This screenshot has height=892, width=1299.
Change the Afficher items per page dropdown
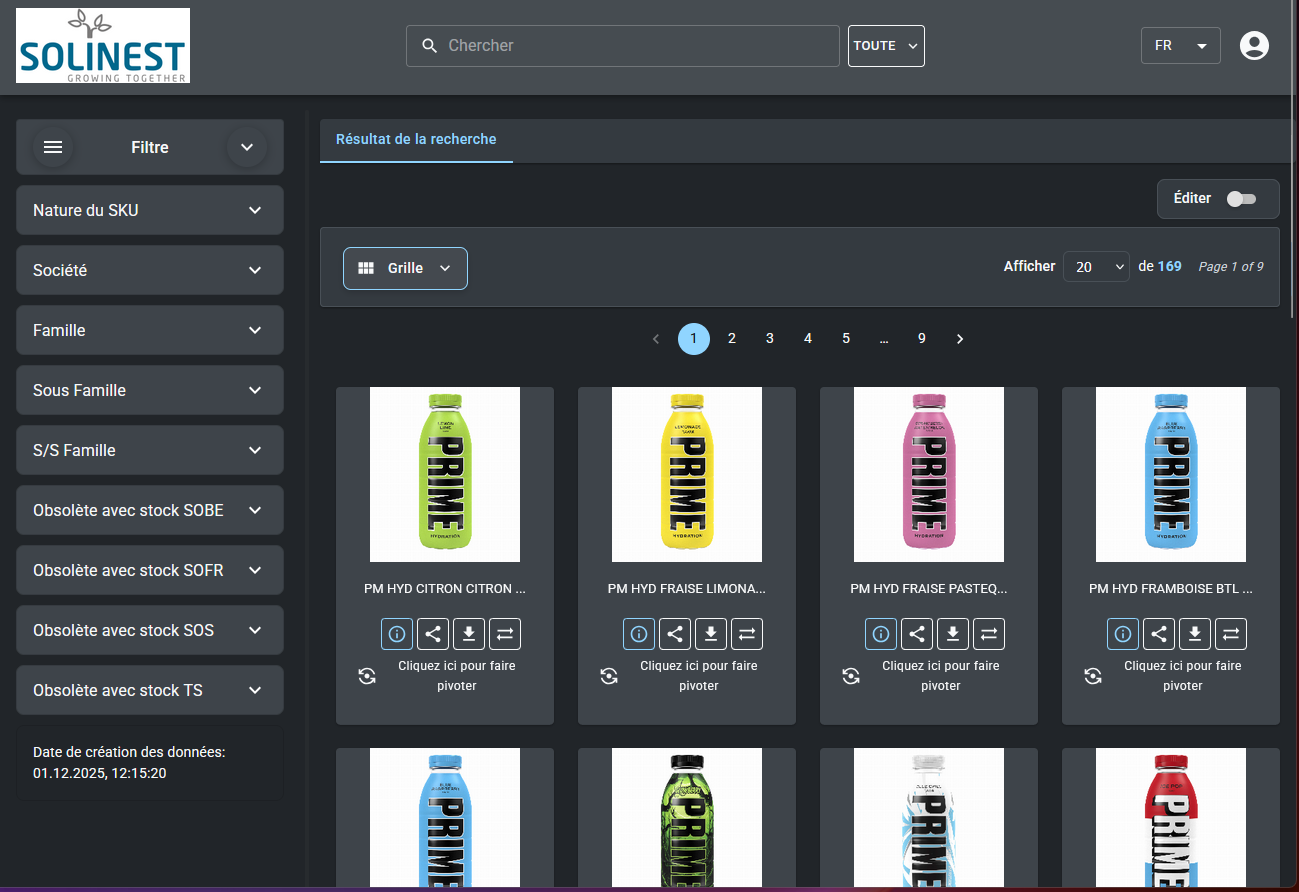(1096, 267)
